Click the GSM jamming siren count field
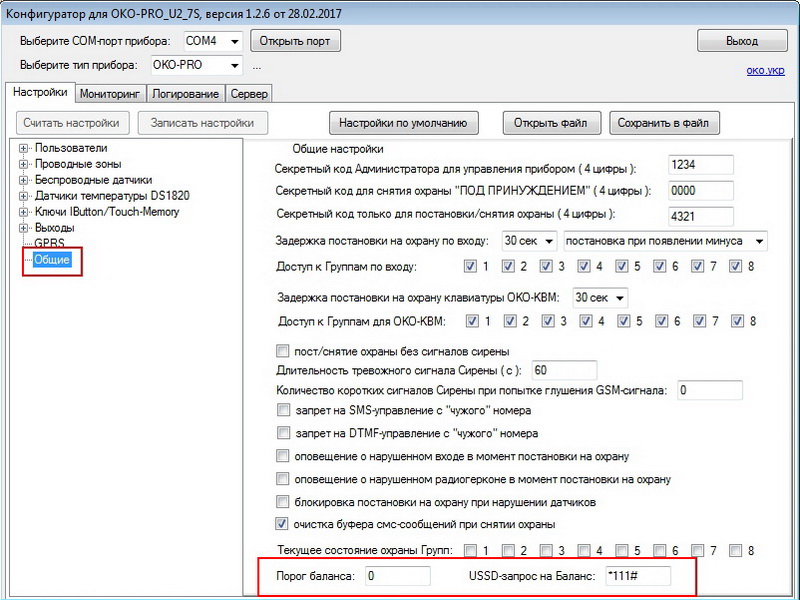The image size is (800, 600). pos(710,390)
